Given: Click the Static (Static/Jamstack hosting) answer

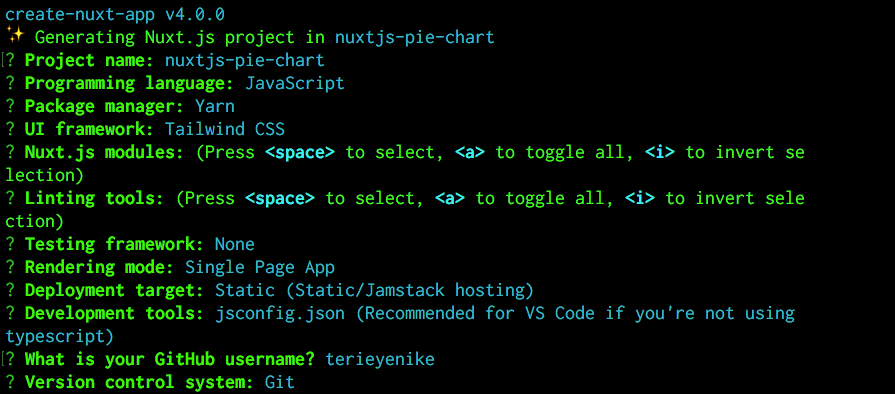Looking at the screenshot, I should 374,290.
